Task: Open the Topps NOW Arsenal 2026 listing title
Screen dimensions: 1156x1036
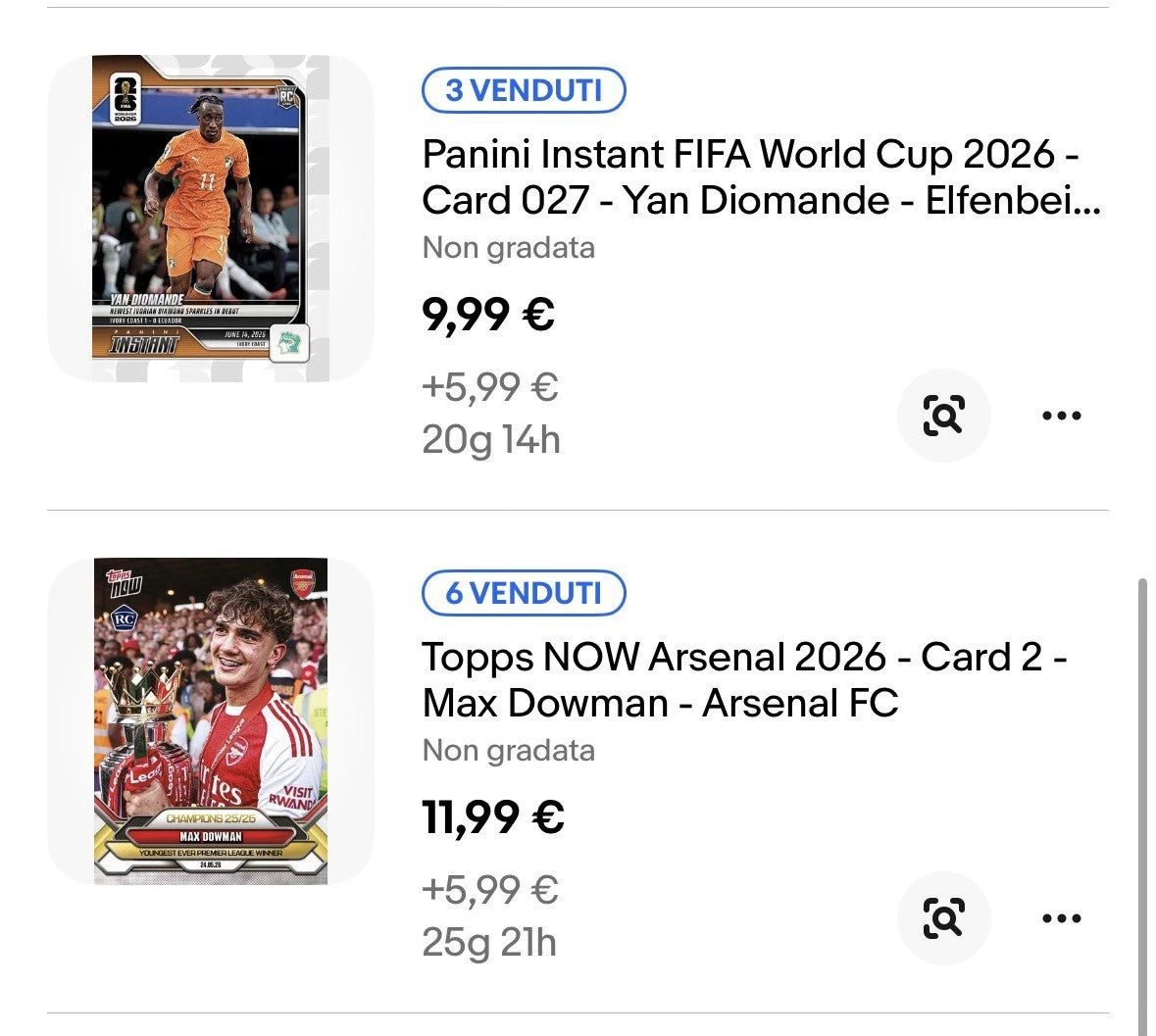Action: (744, 679)
